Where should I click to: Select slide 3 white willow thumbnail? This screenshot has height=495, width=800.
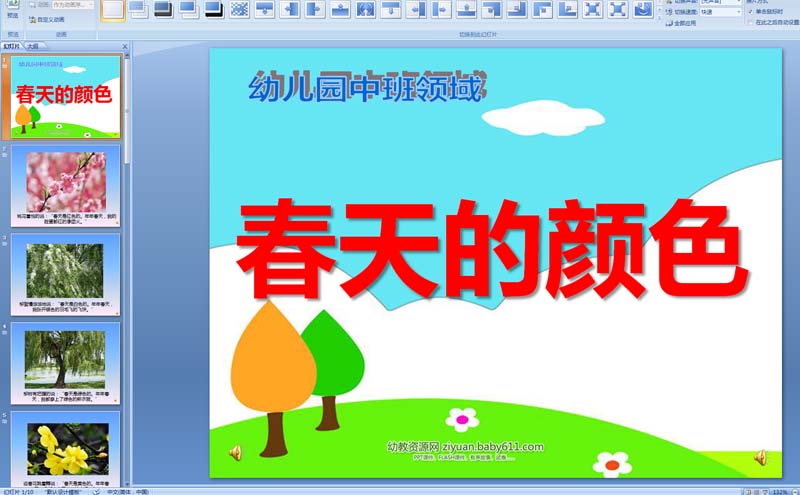(66, 275)
